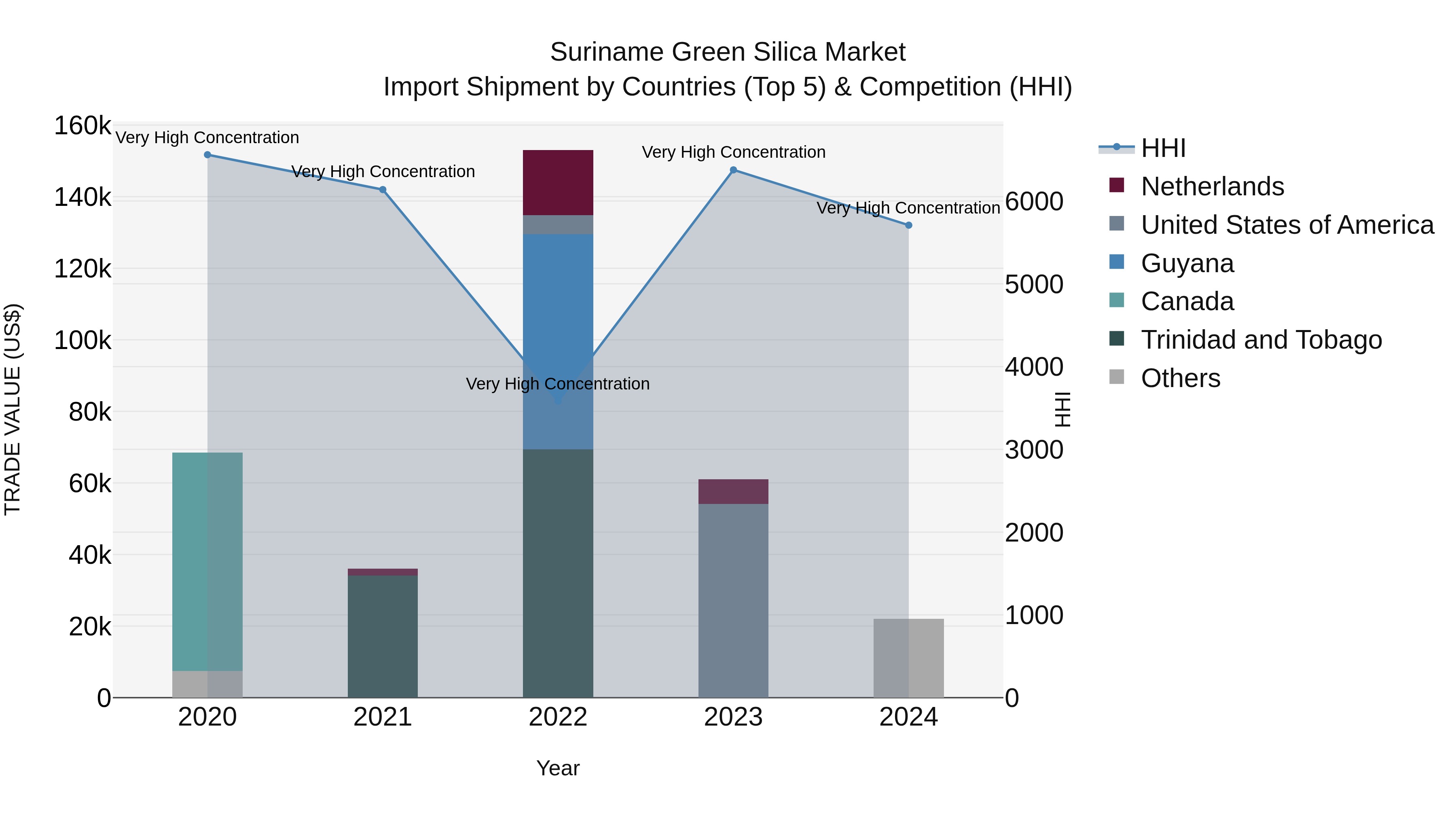1456x819 pixels.
Task: Toggle the Canada legend entry
Action: [x=1172, y=301]
